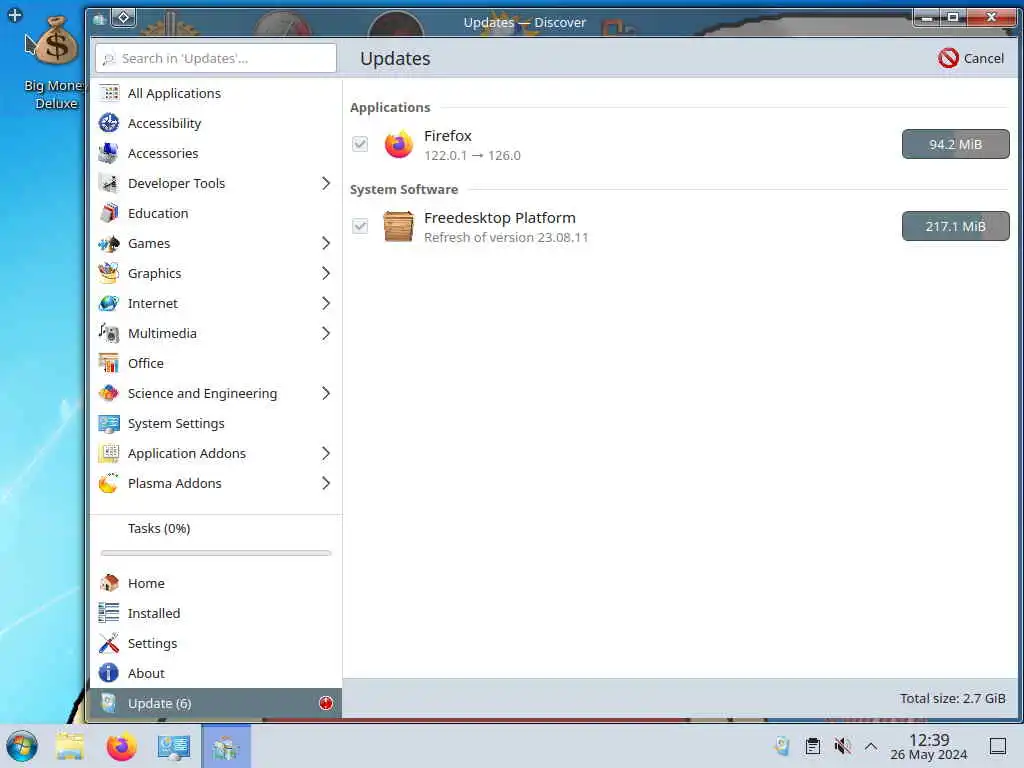Click the Settings tools icon
This screenshot has width=1024, height=768.
coord(109,643)
